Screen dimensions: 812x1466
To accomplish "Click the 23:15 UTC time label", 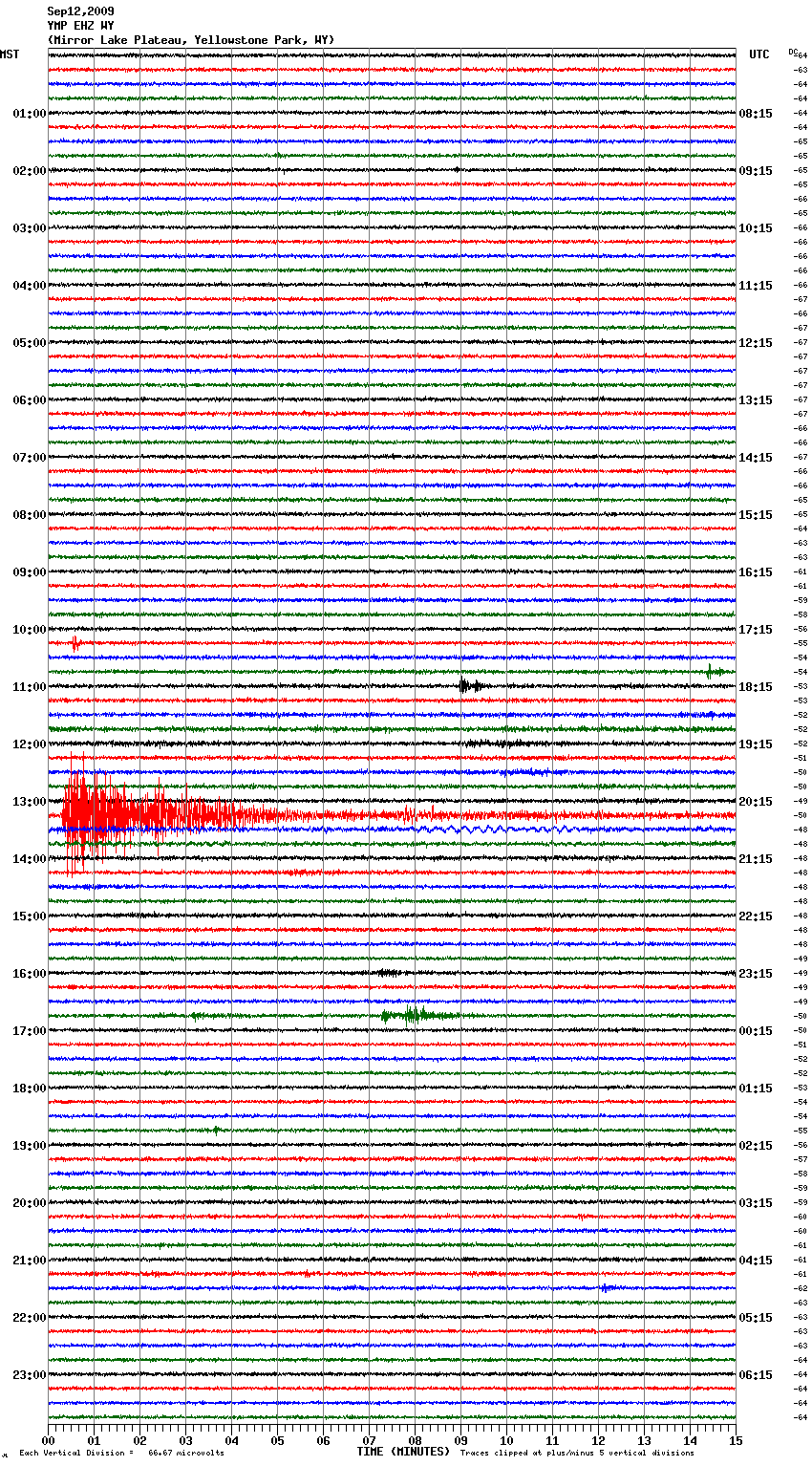I will 756,974.
